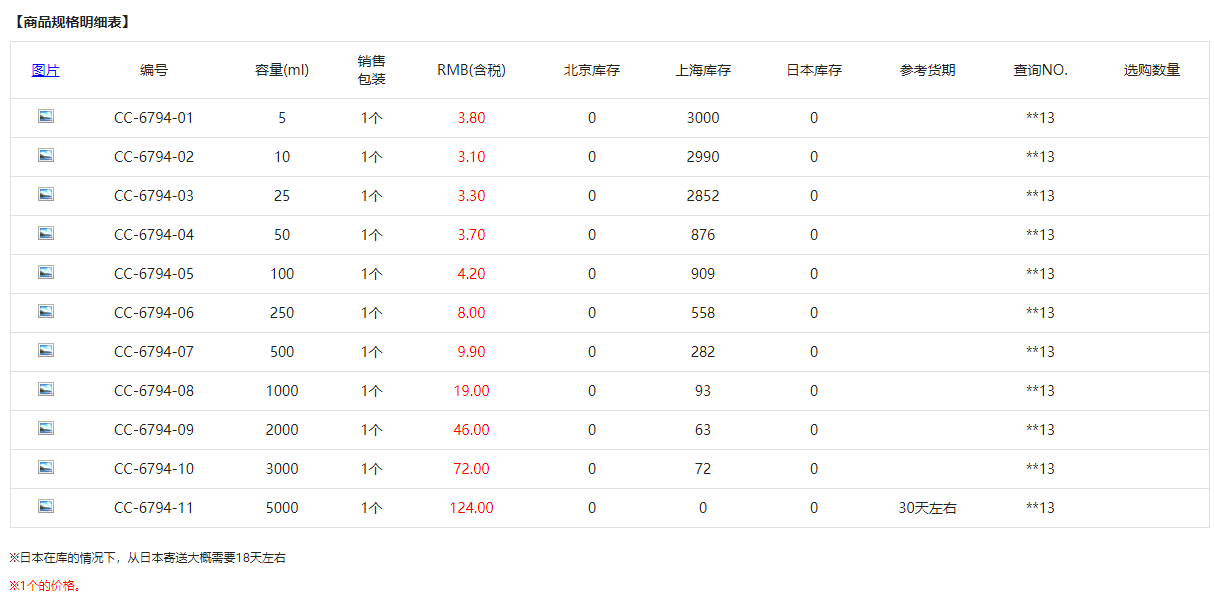Click the image icon for CC-6794-01
This screenshot has height=607, width=1214.
[46, 117]
